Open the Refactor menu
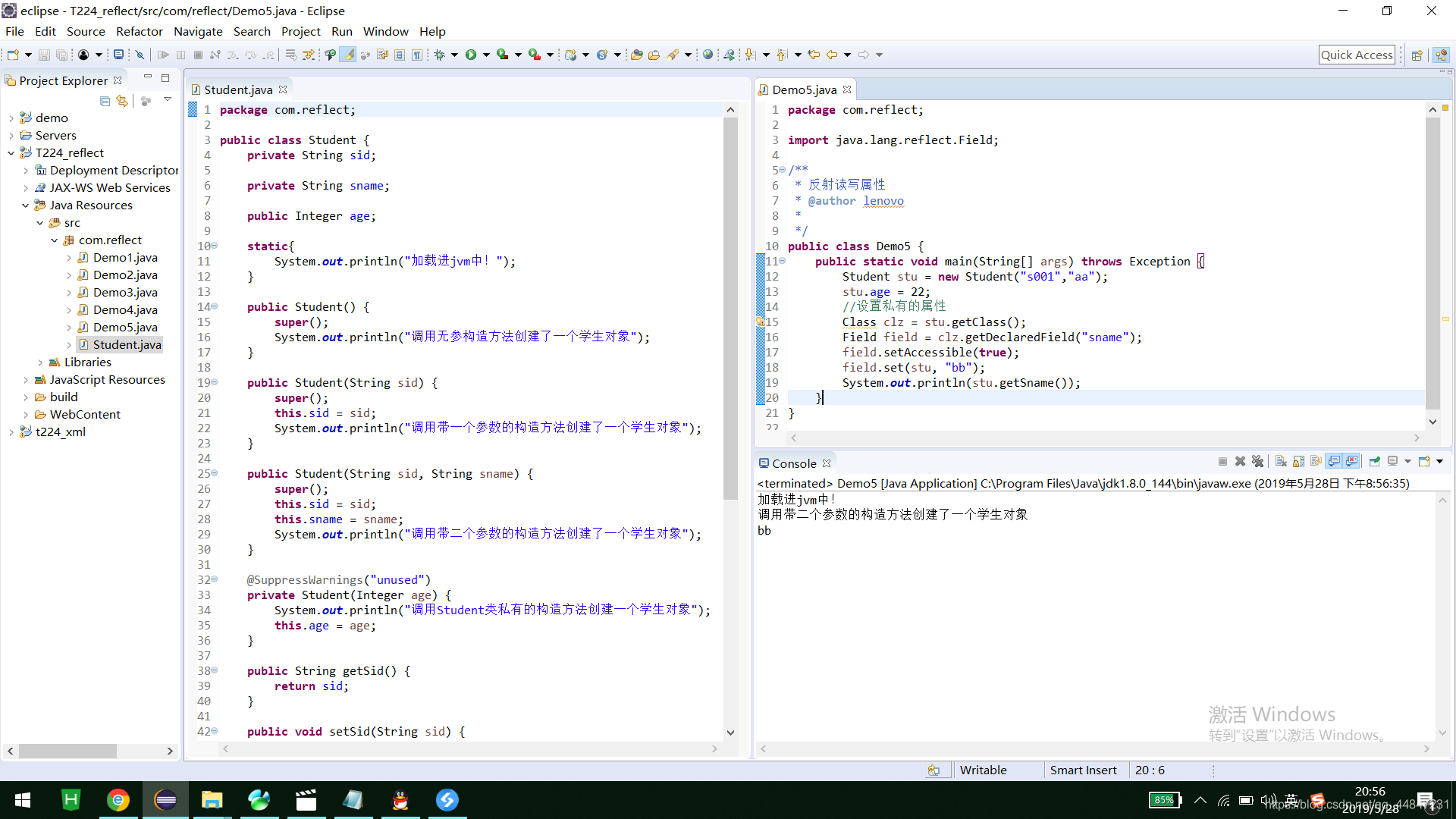The image size is (1456, 819). click(x=140, y=31)
